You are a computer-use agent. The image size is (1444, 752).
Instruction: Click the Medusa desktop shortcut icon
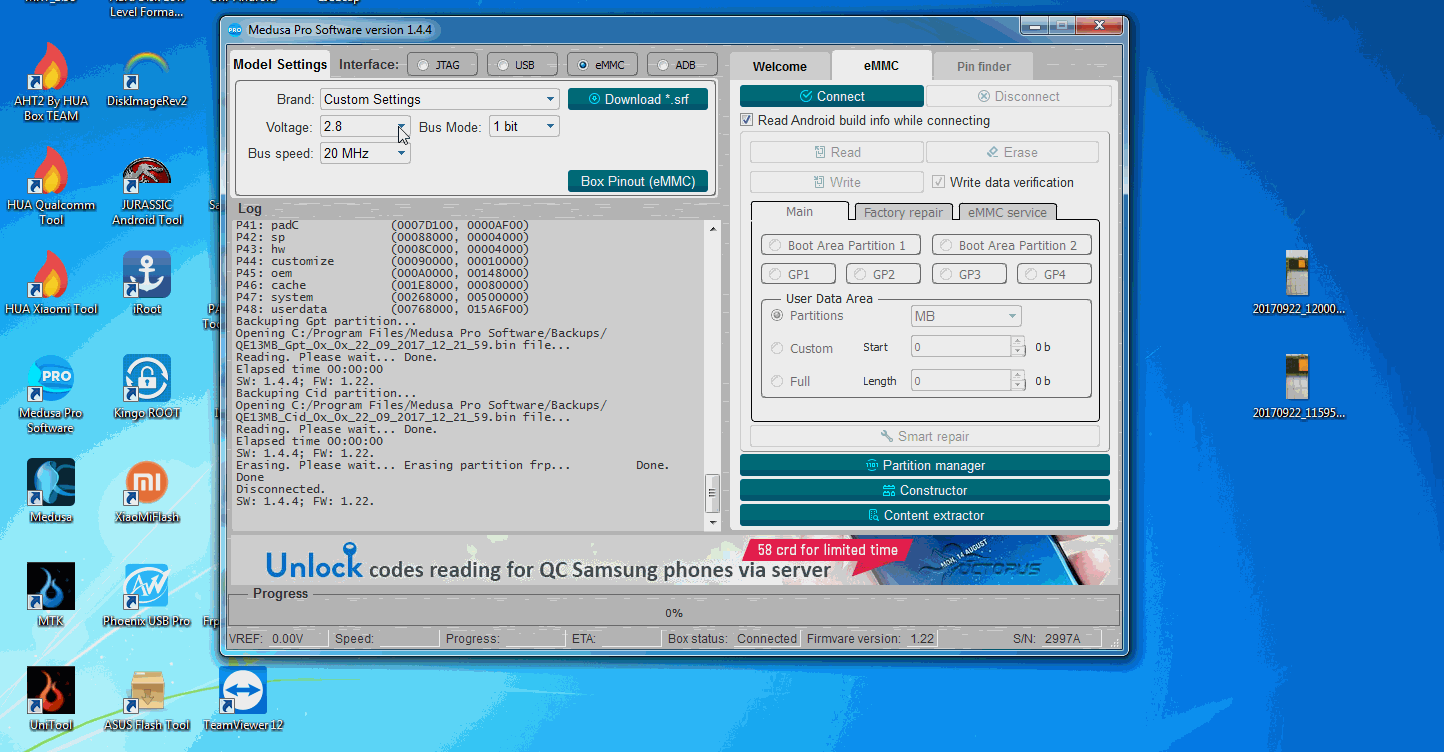(x=51, y=490)
